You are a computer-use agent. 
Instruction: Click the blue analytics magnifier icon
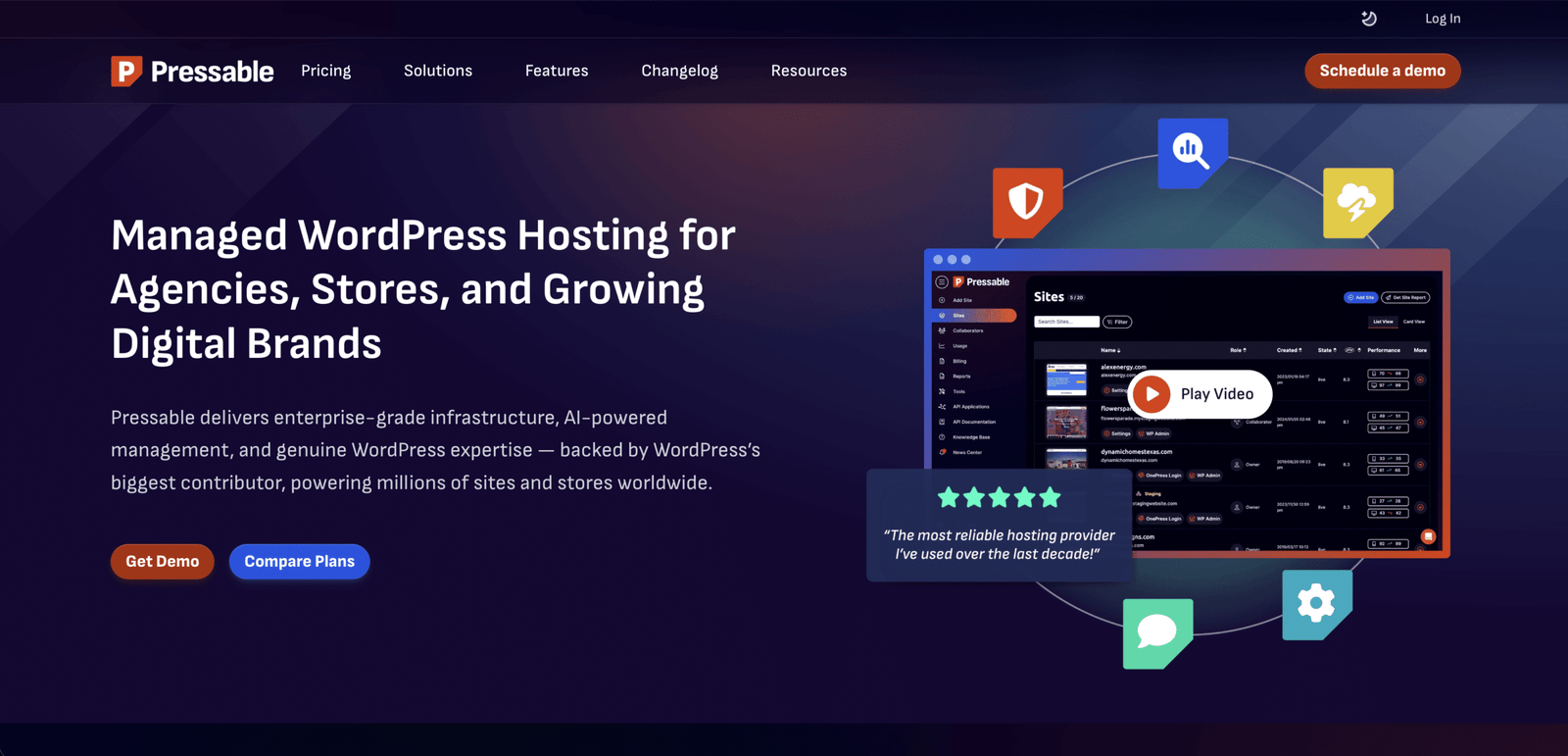click(x=1193, y=153)
